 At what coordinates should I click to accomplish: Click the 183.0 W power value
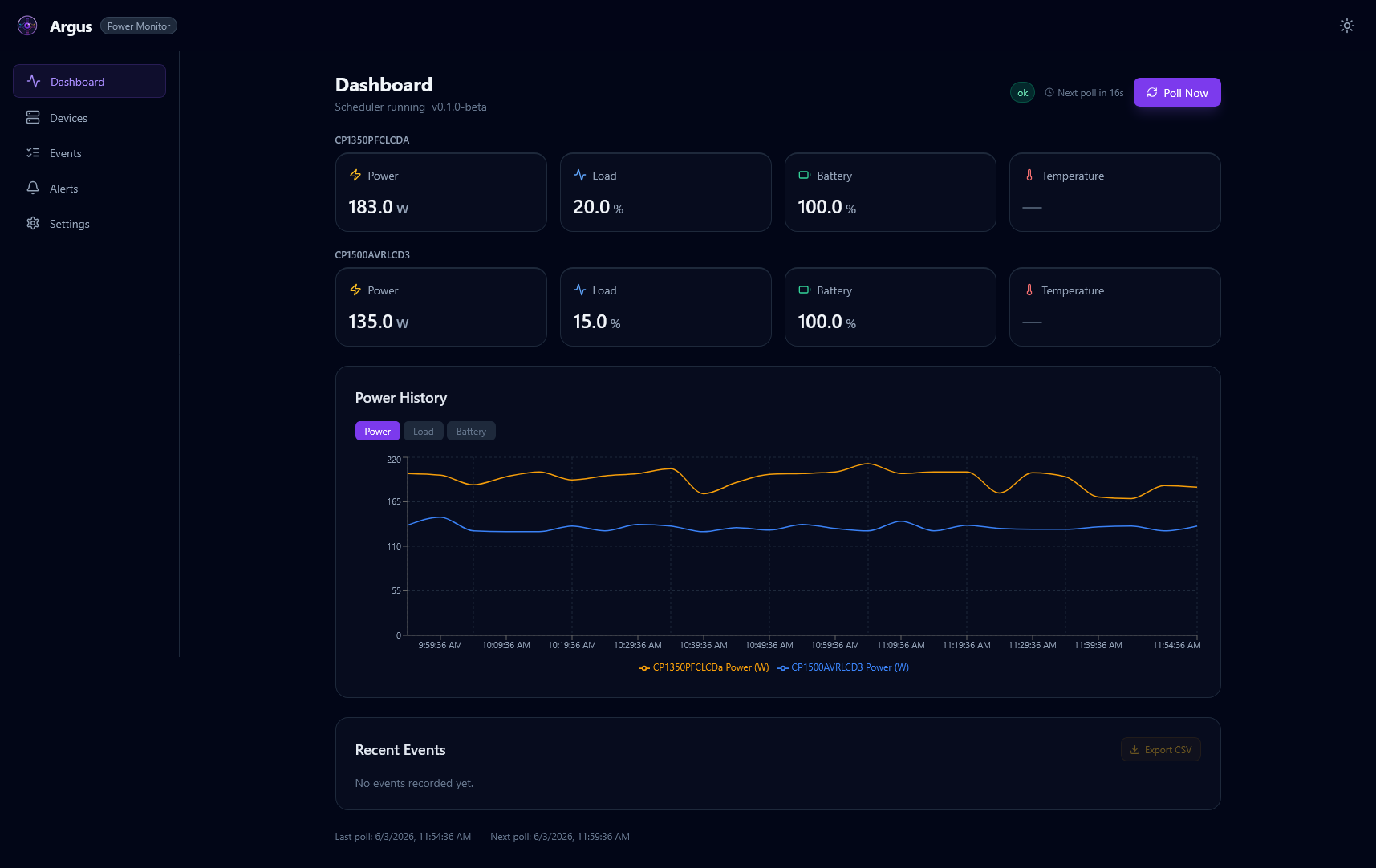pos(379,207)
